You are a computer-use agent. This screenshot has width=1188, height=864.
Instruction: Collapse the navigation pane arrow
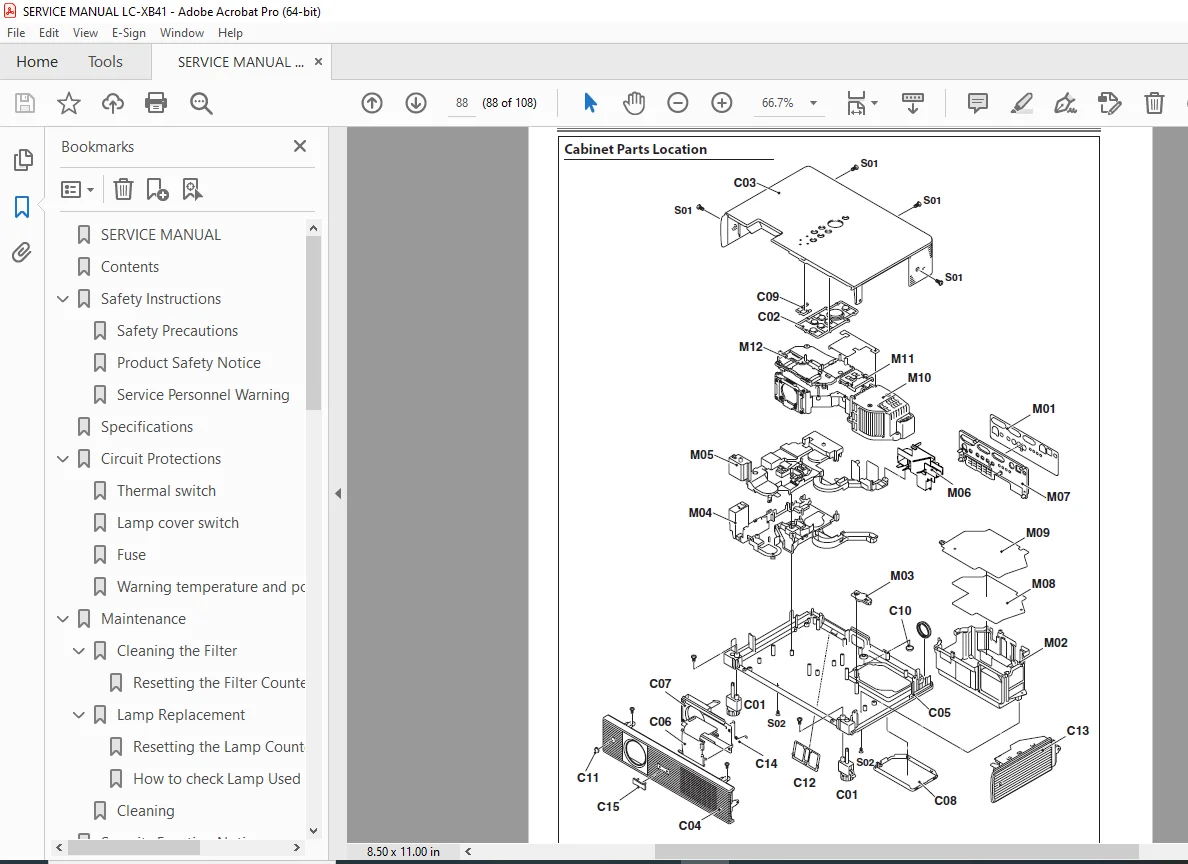click(x=338, y=493)
